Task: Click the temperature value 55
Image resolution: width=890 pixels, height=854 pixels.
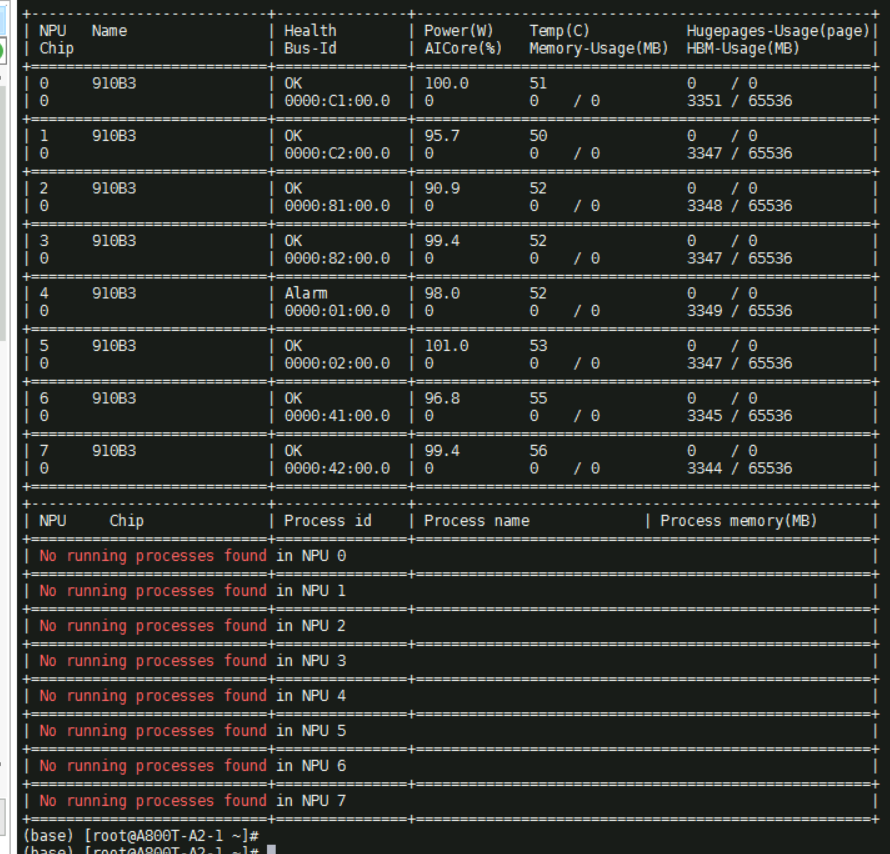Action: 538,398
